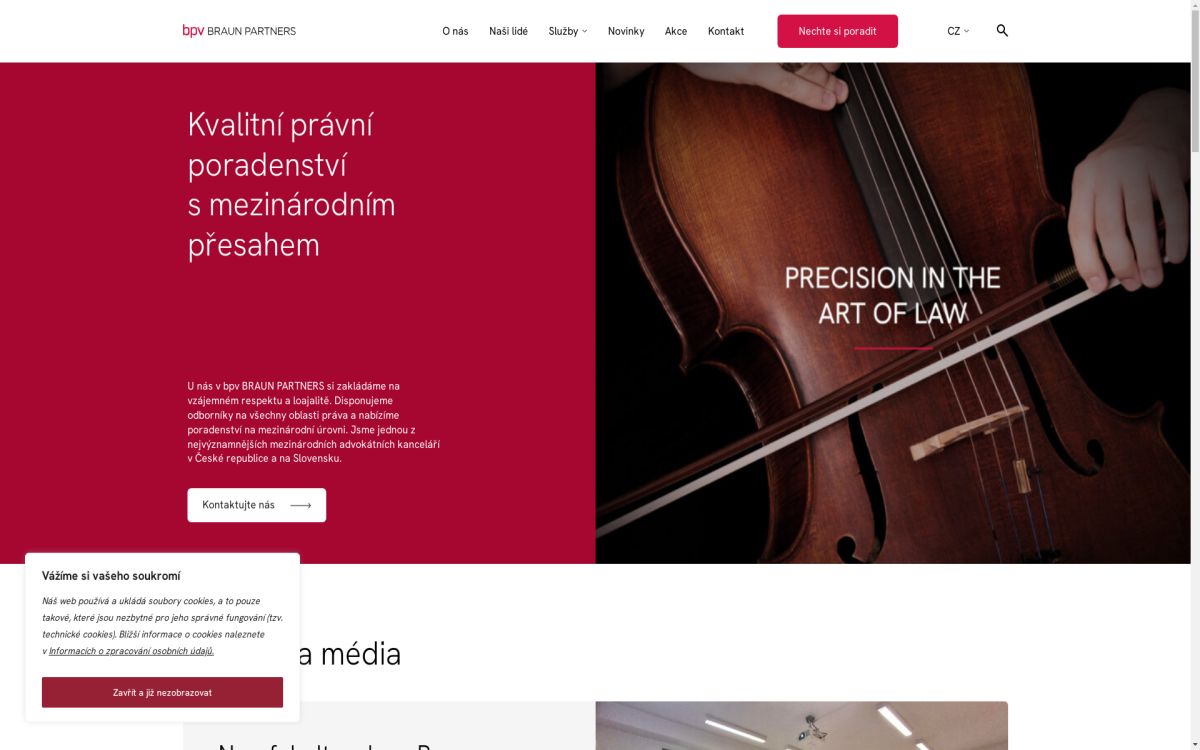Click the Kontaktujte nás button
The height and width of the screenshot is (750, 1200).
(x=257, y=505)
